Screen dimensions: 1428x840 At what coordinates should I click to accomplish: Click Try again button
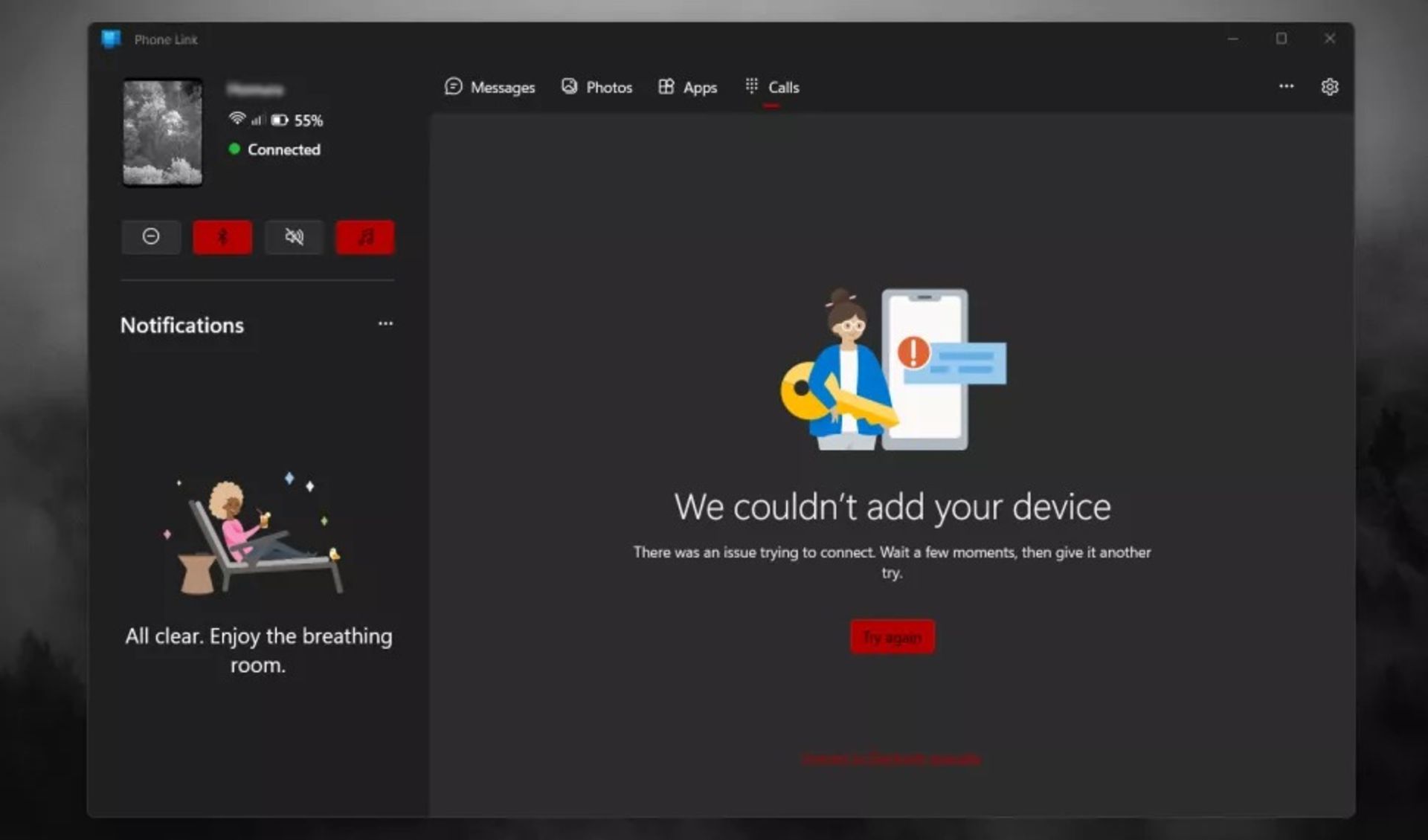coord(891,637)
